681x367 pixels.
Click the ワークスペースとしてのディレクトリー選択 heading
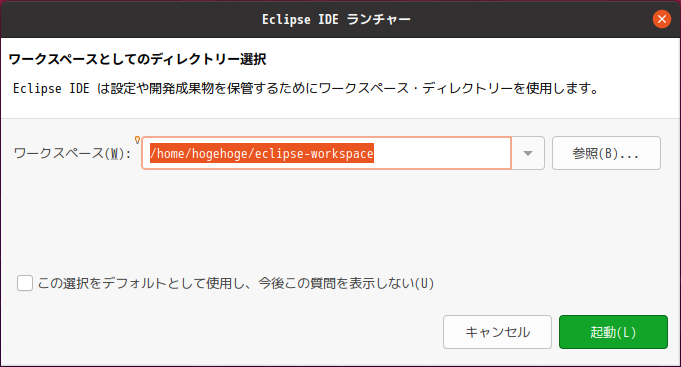click(x=137, y=59)
